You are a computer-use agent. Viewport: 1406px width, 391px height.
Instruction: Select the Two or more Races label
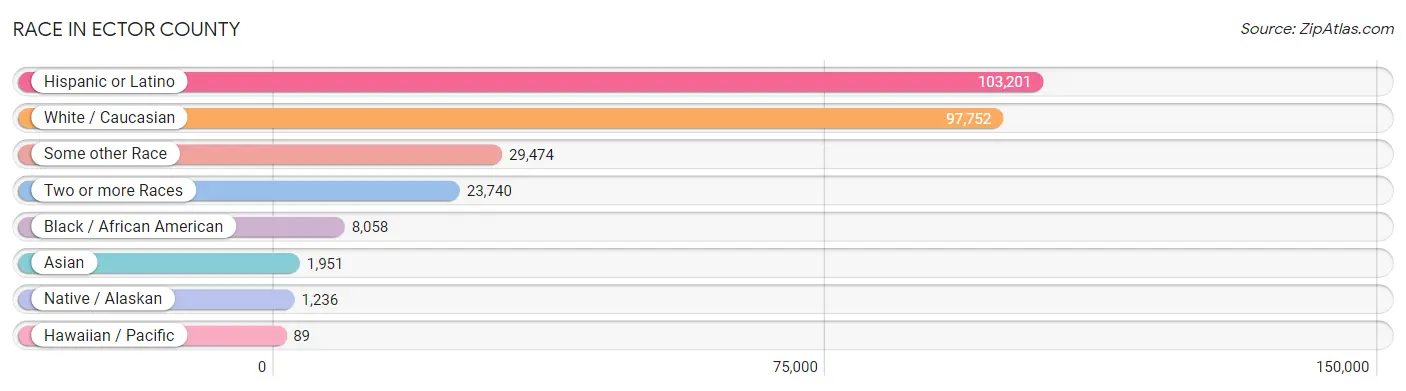113,190
